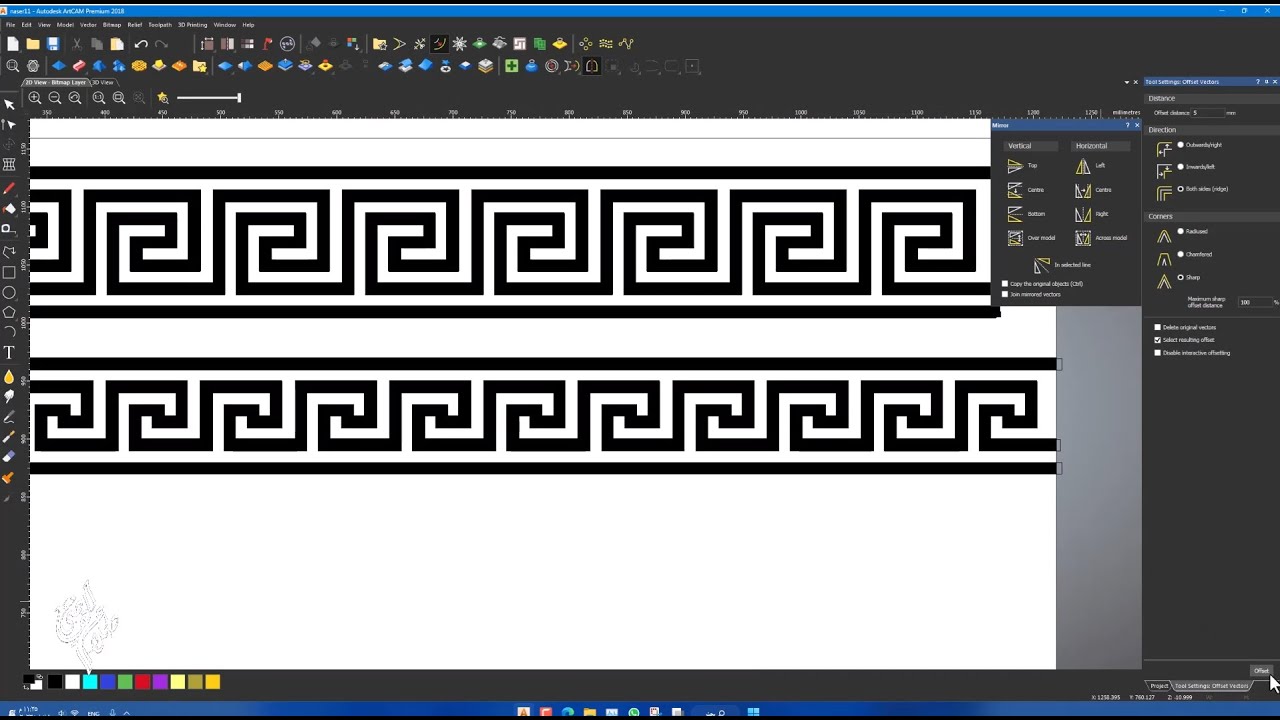Screen dimensions: 1280x720
Task: Select Radiused corners option
Action: (1180, 231)
